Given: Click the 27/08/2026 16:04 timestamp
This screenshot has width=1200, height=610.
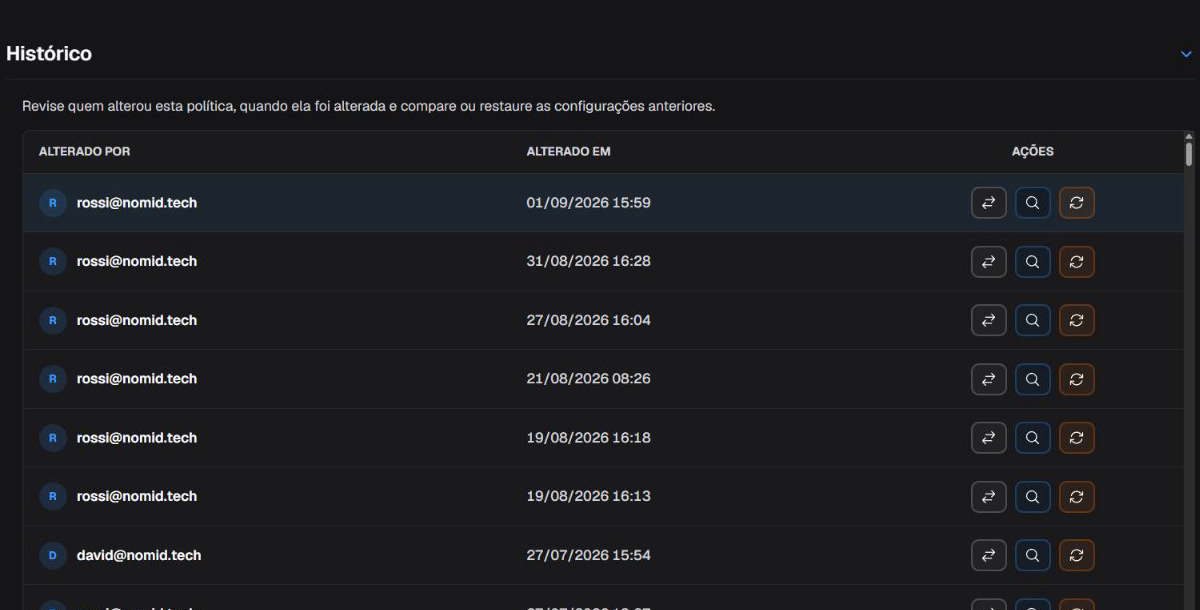Looking at the screenshot, I should point(589,321).
